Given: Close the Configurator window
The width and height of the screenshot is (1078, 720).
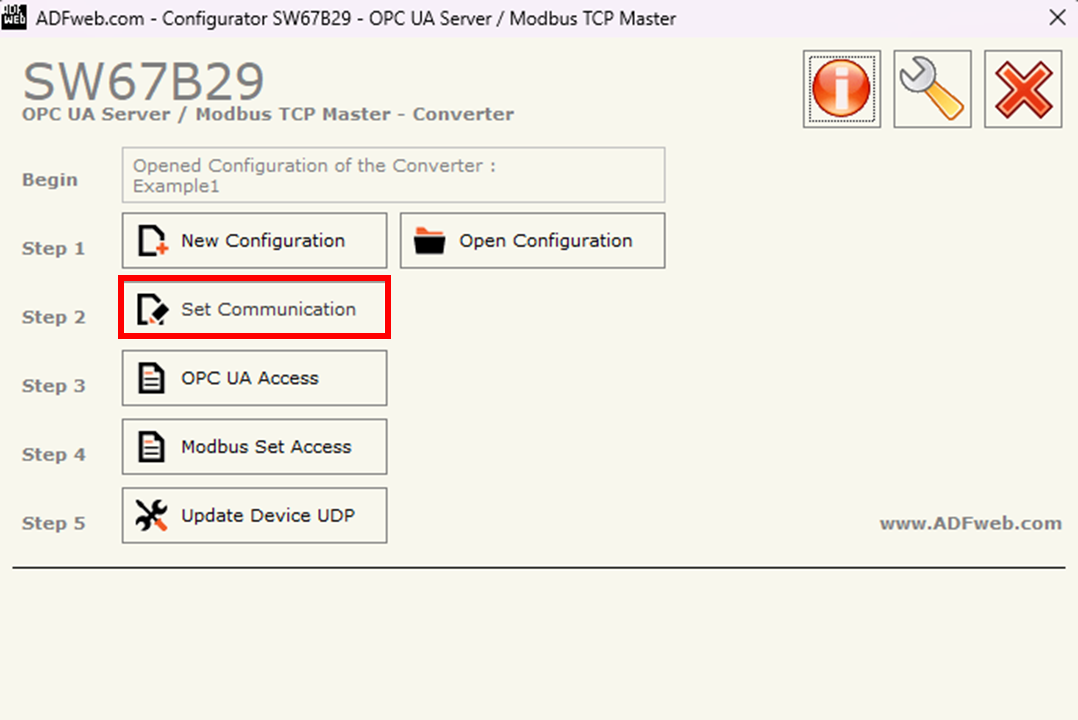Looking at the screenshot, I should point(1057,18).
